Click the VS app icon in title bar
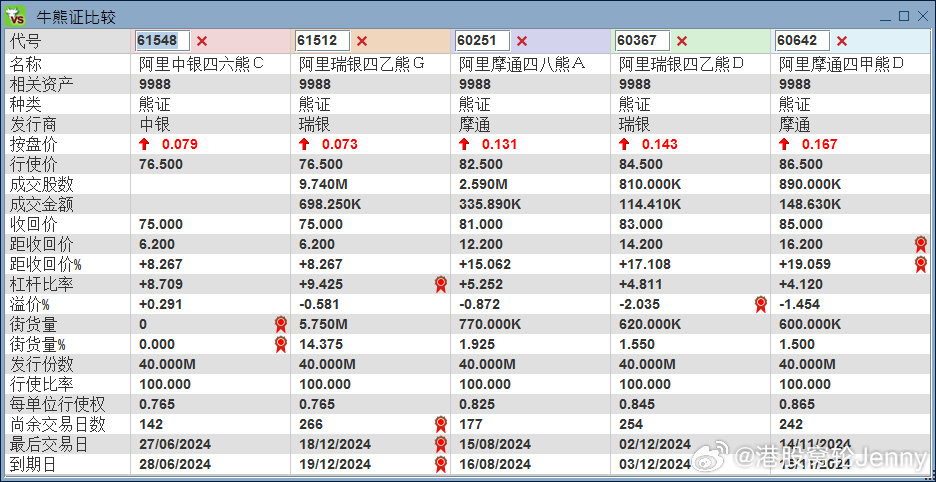The width and height of the screenshot is (936, 482). pyautogui.click(x=16, y=16)
